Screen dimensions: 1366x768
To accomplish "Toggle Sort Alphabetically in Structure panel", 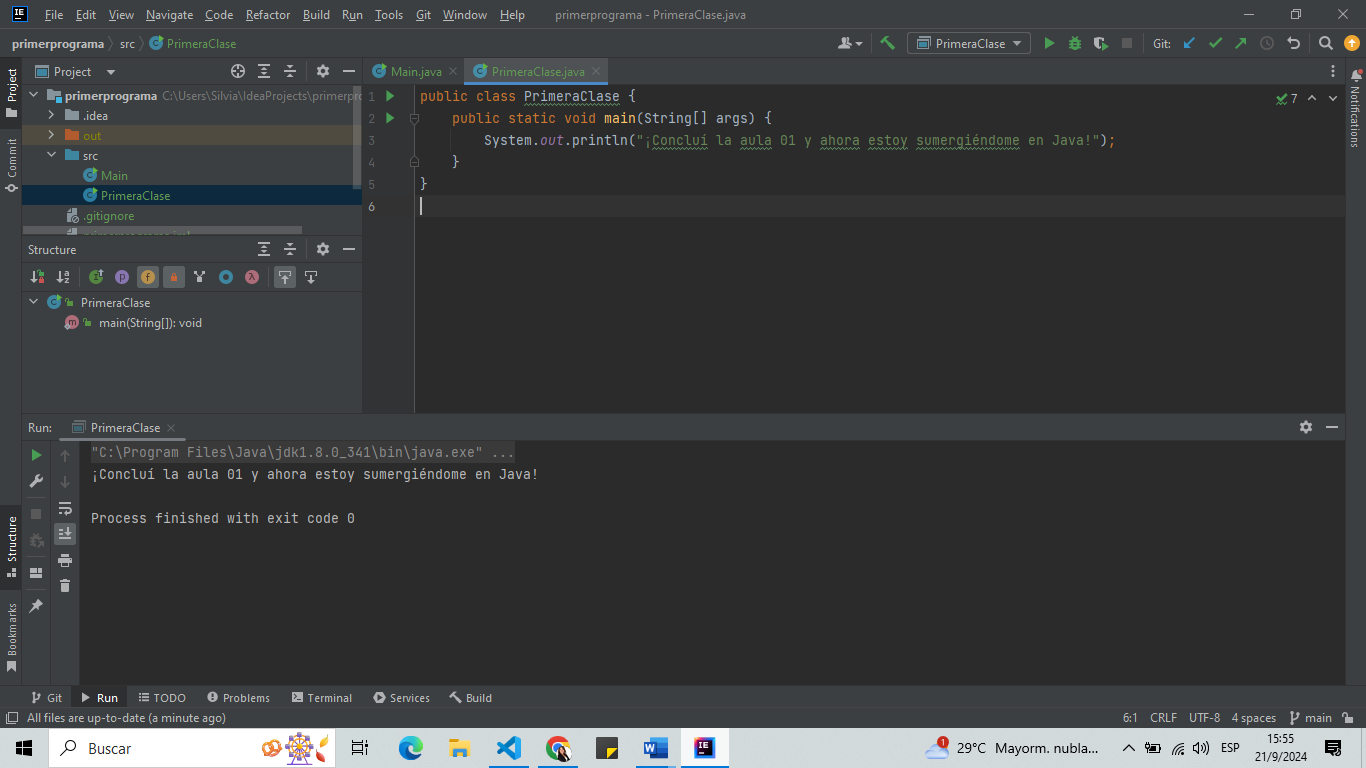I will click(63, 277).
